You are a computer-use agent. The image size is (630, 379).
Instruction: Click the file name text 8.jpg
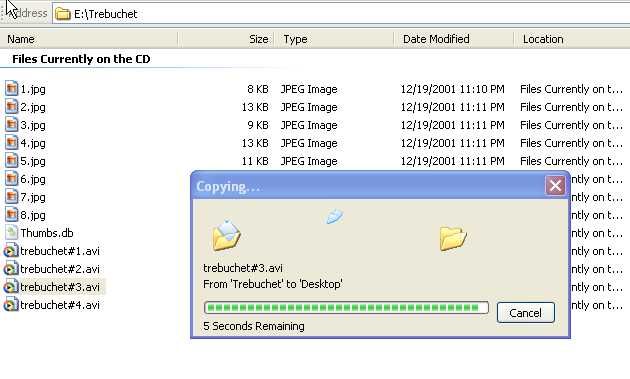(33, 215)
